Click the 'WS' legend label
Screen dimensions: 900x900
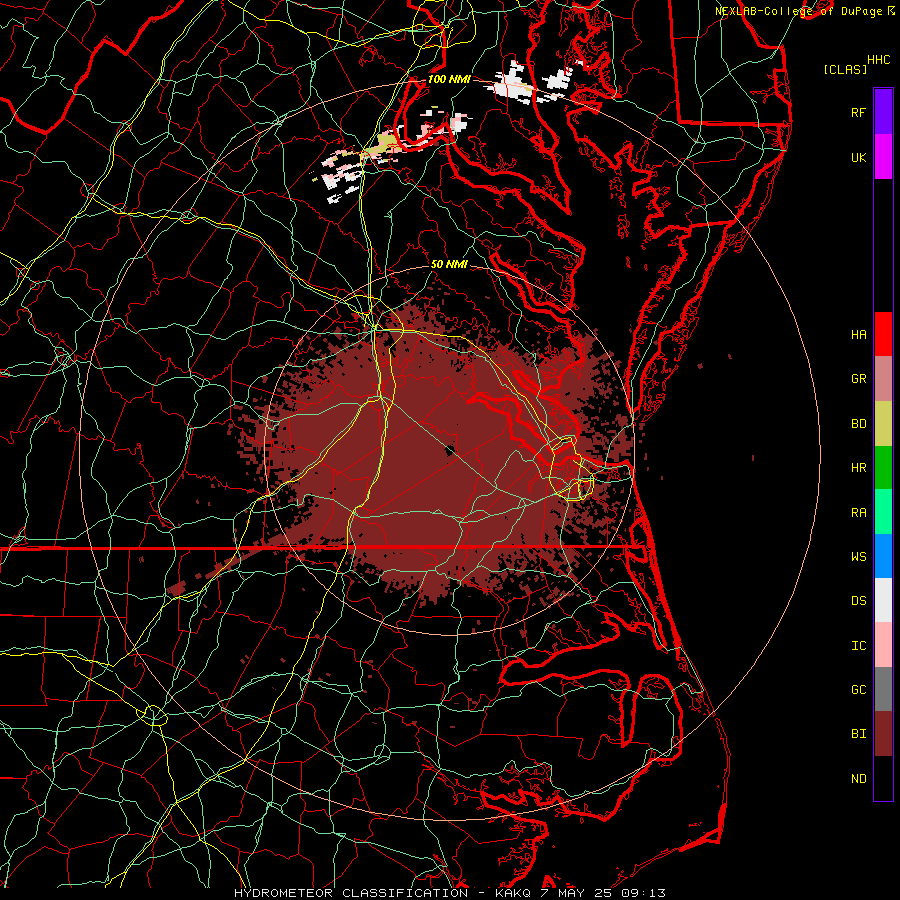[858, 557]
